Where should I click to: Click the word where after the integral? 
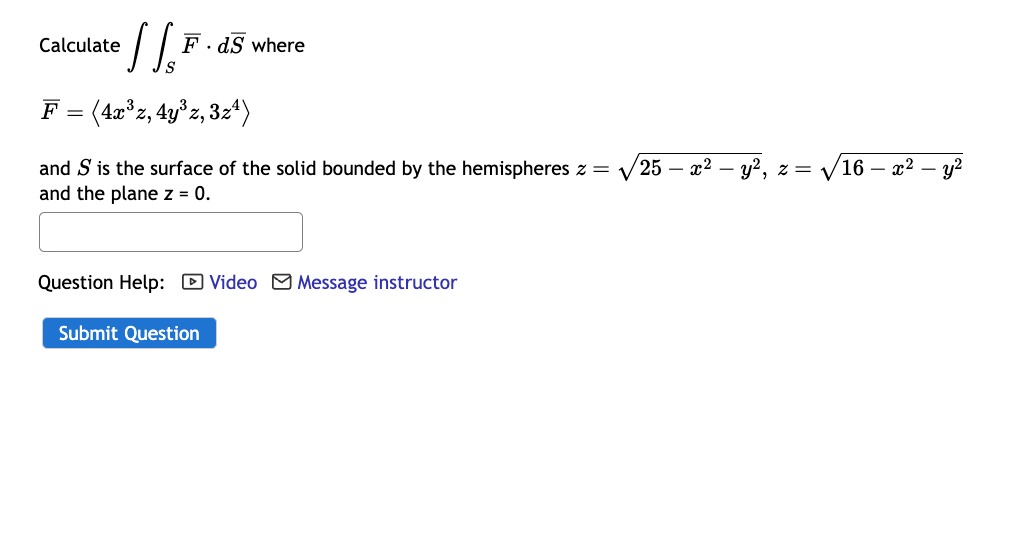(278, 45)
